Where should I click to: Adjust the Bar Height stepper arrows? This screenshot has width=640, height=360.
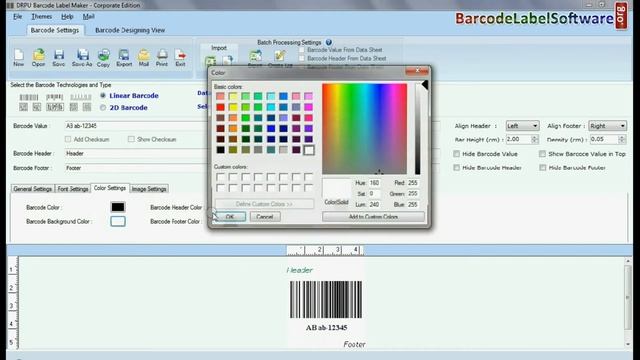[535, 140]
